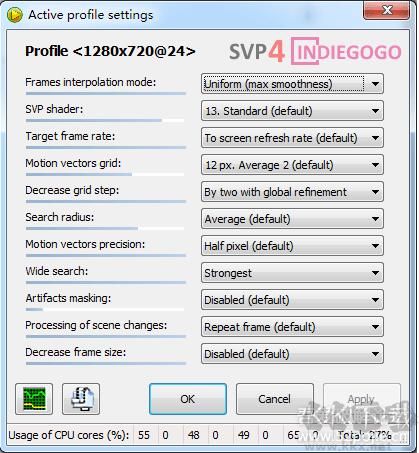Open the Wide search dropdown

pyautogui.click(x=292, y=273)
